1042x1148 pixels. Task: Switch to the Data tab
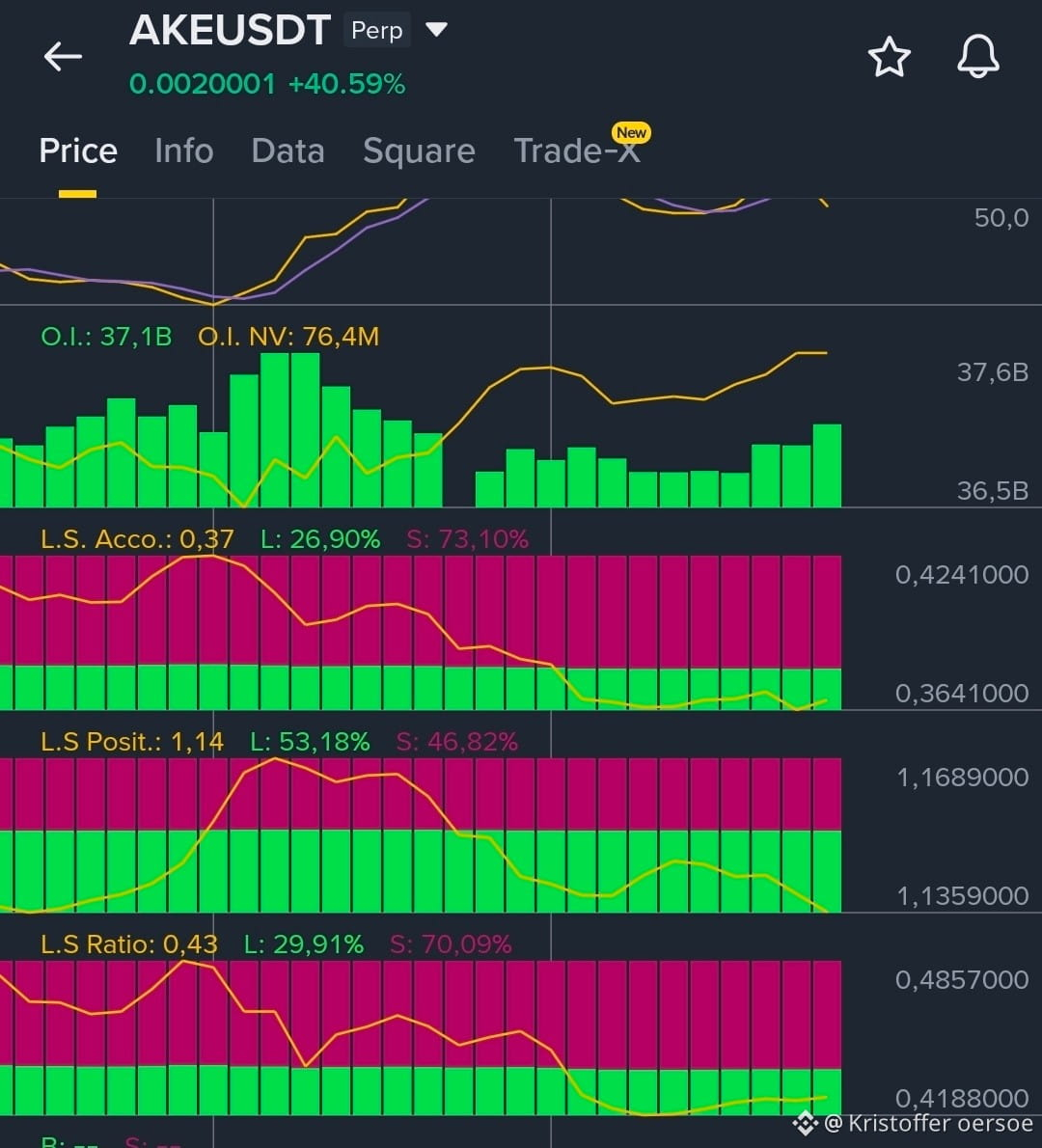pyautogui.click(x=288, y=150)
